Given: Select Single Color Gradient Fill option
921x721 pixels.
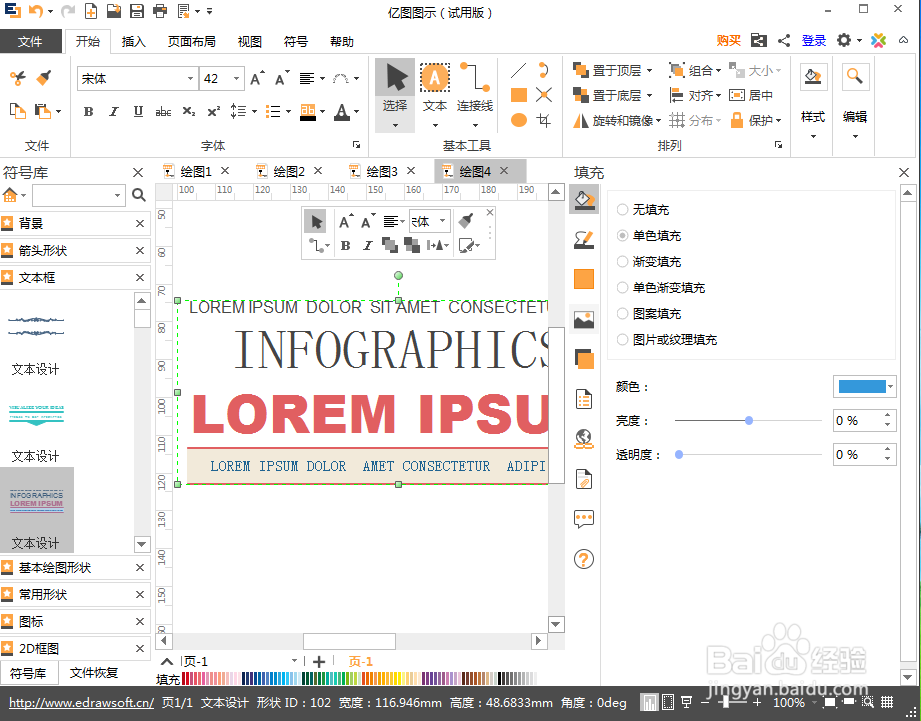Looking at the screenshot, I should point(622,288).
